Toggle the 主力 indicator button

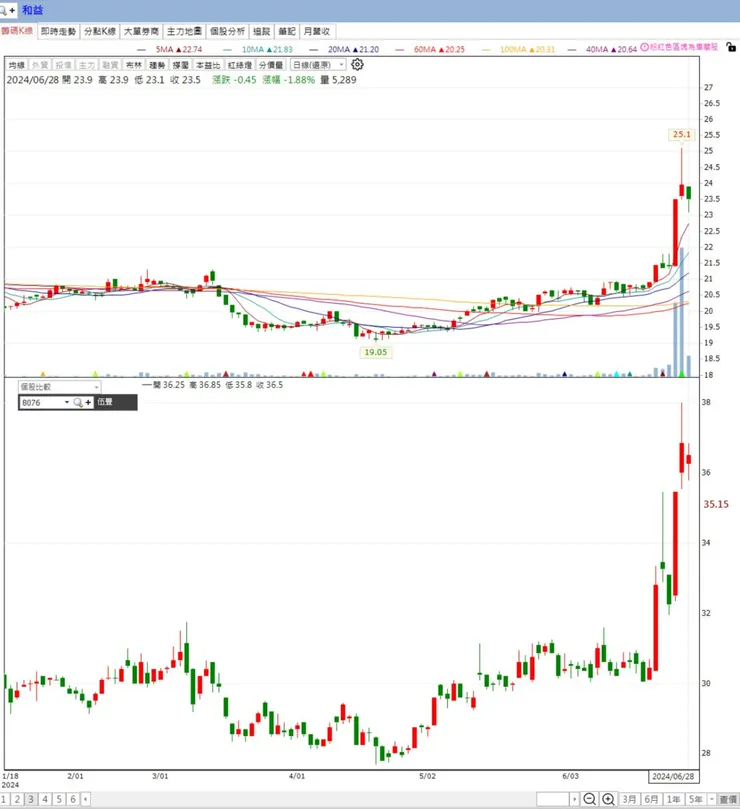[87, 65]
